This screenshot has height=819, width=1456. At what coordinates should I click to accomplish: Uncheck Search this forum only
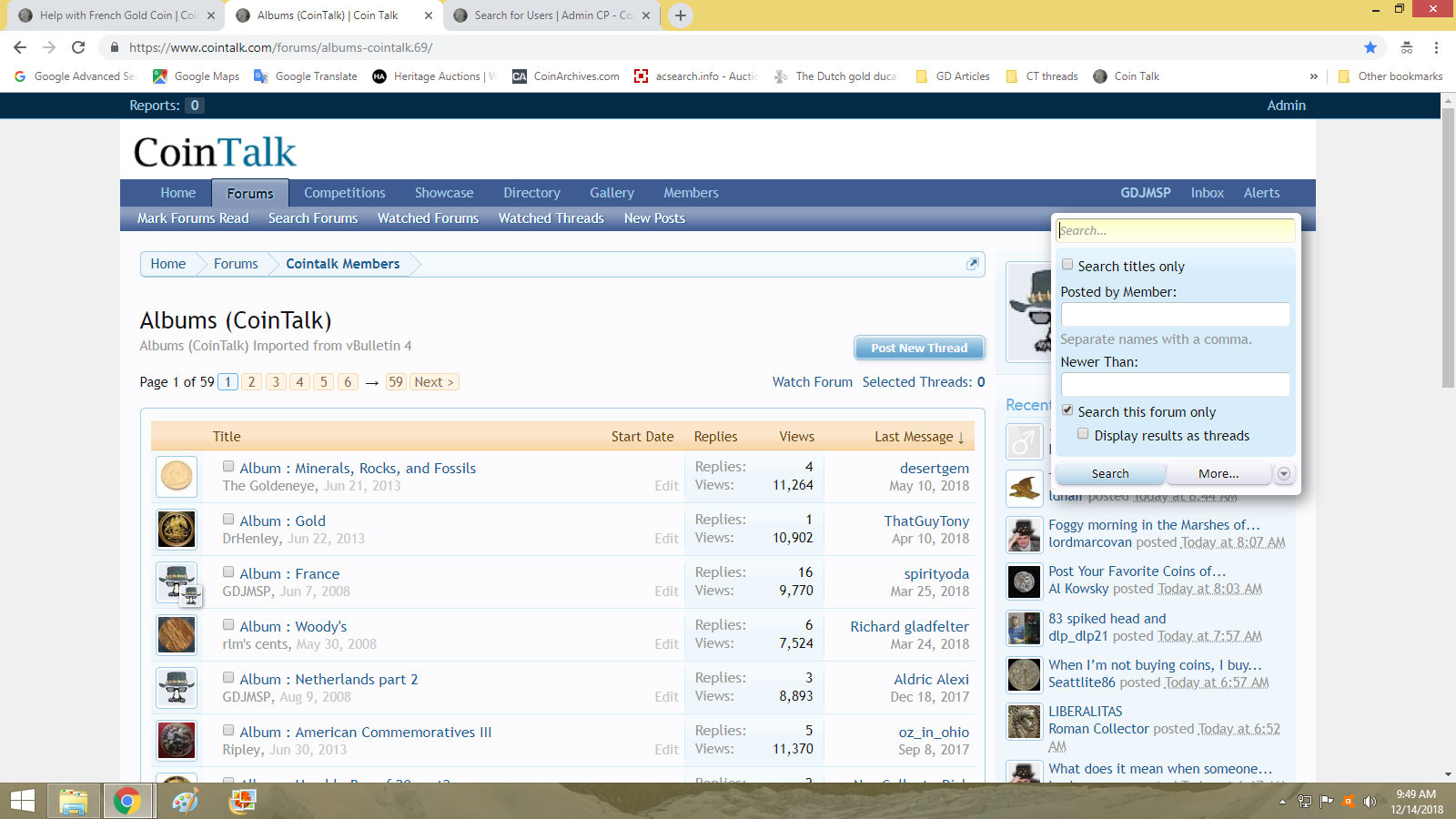(x=1067, y=410)
